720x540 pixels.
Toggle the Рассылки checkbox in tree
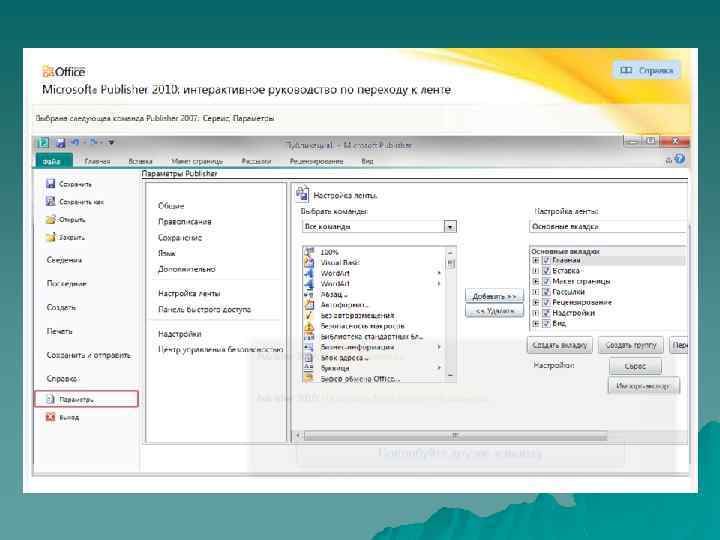click(x=546, y=292)
